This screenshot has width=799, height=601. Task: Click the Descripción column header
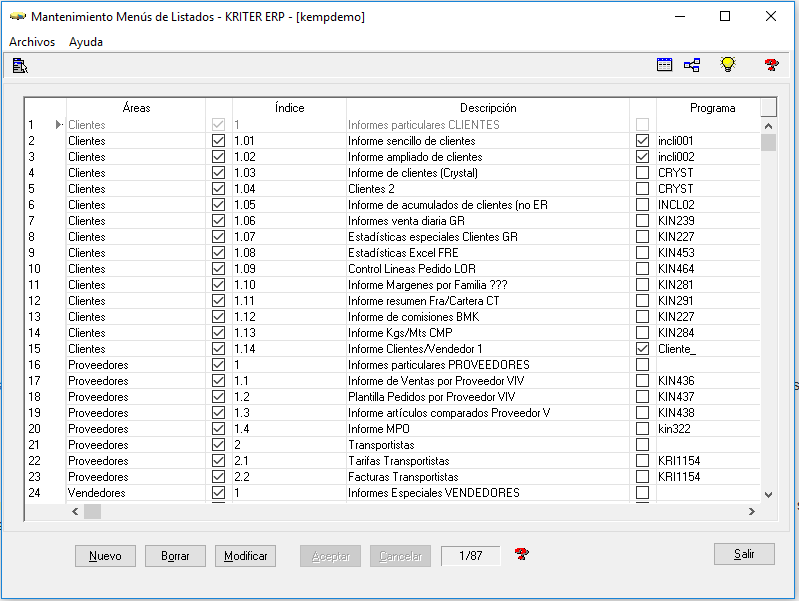point(488,108)
